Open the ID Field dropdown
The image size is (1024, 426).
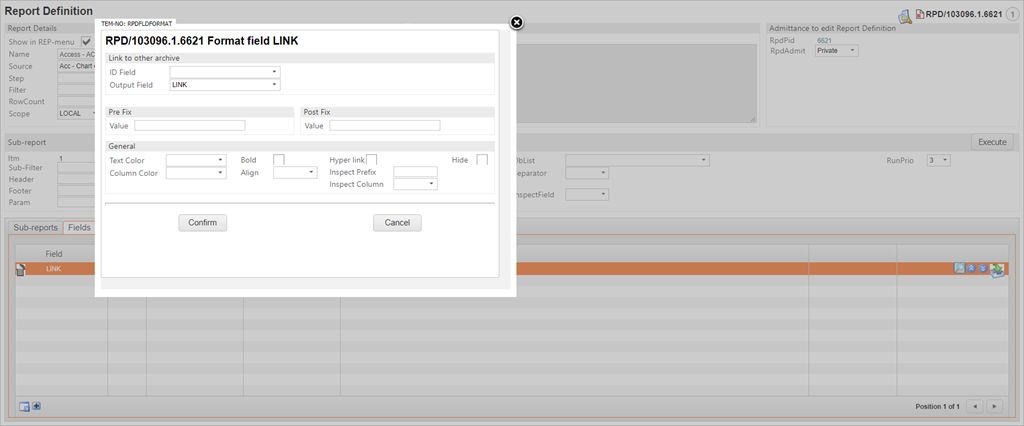225,72
